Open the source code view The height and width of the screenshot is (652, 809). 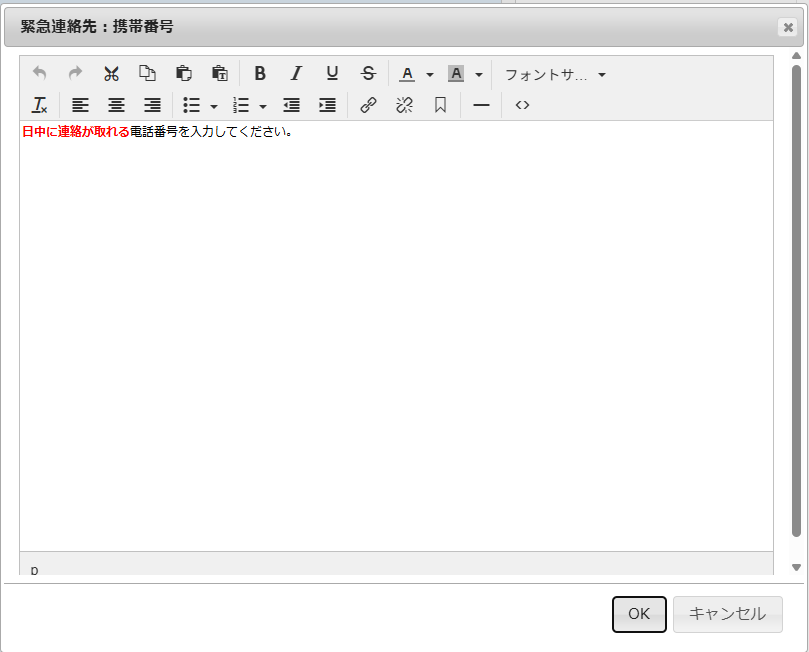(x=522, y=105)
